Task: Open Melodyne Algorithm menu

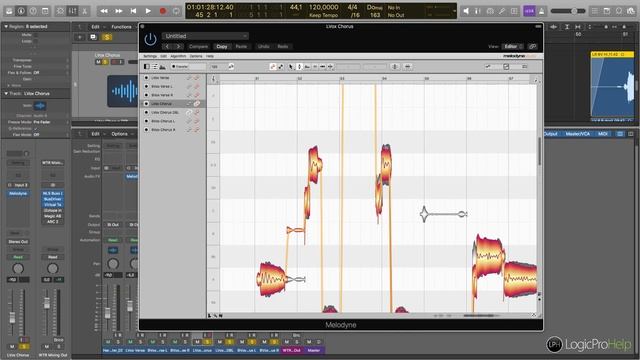Action: (x=178, y=56)
